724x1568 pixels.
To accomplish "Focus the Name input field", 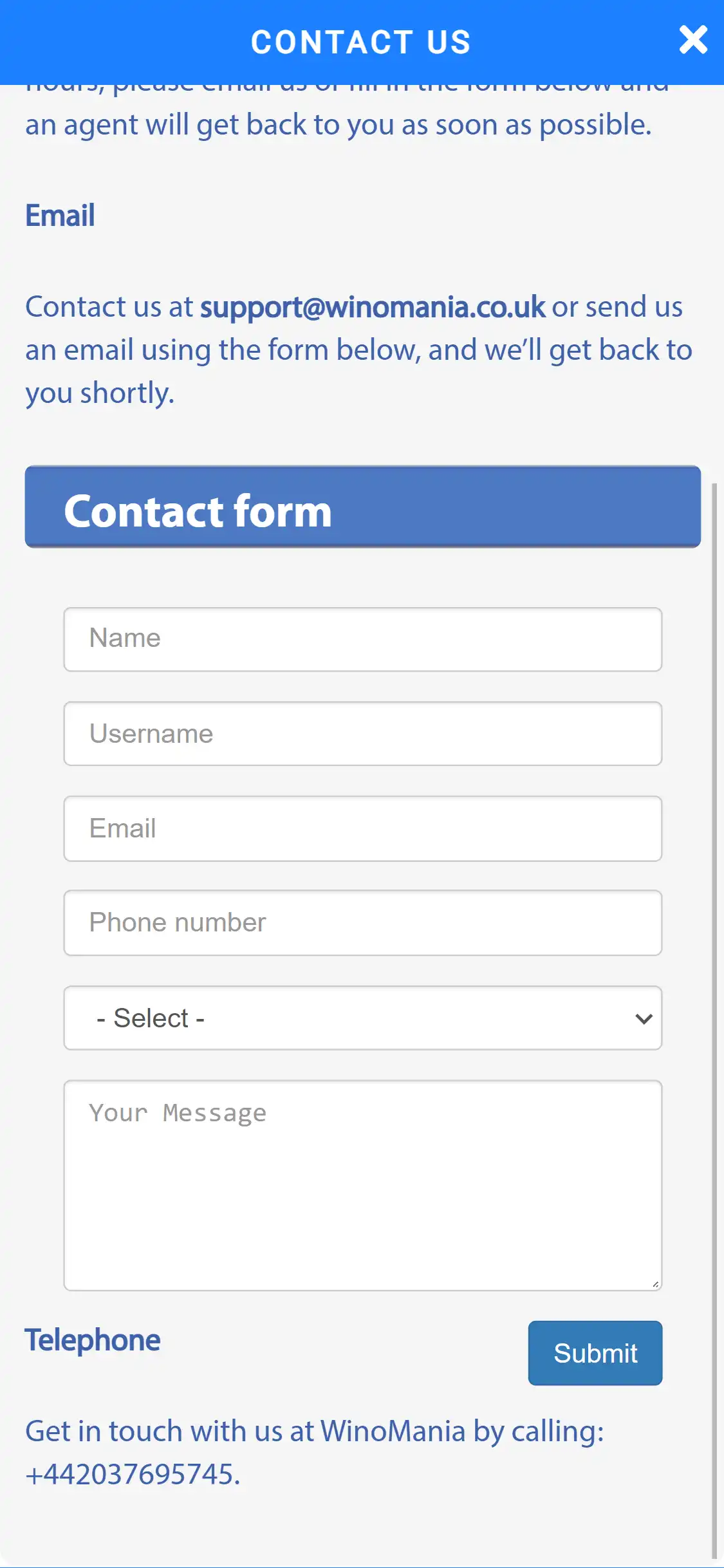I will [x=362, y=639].
